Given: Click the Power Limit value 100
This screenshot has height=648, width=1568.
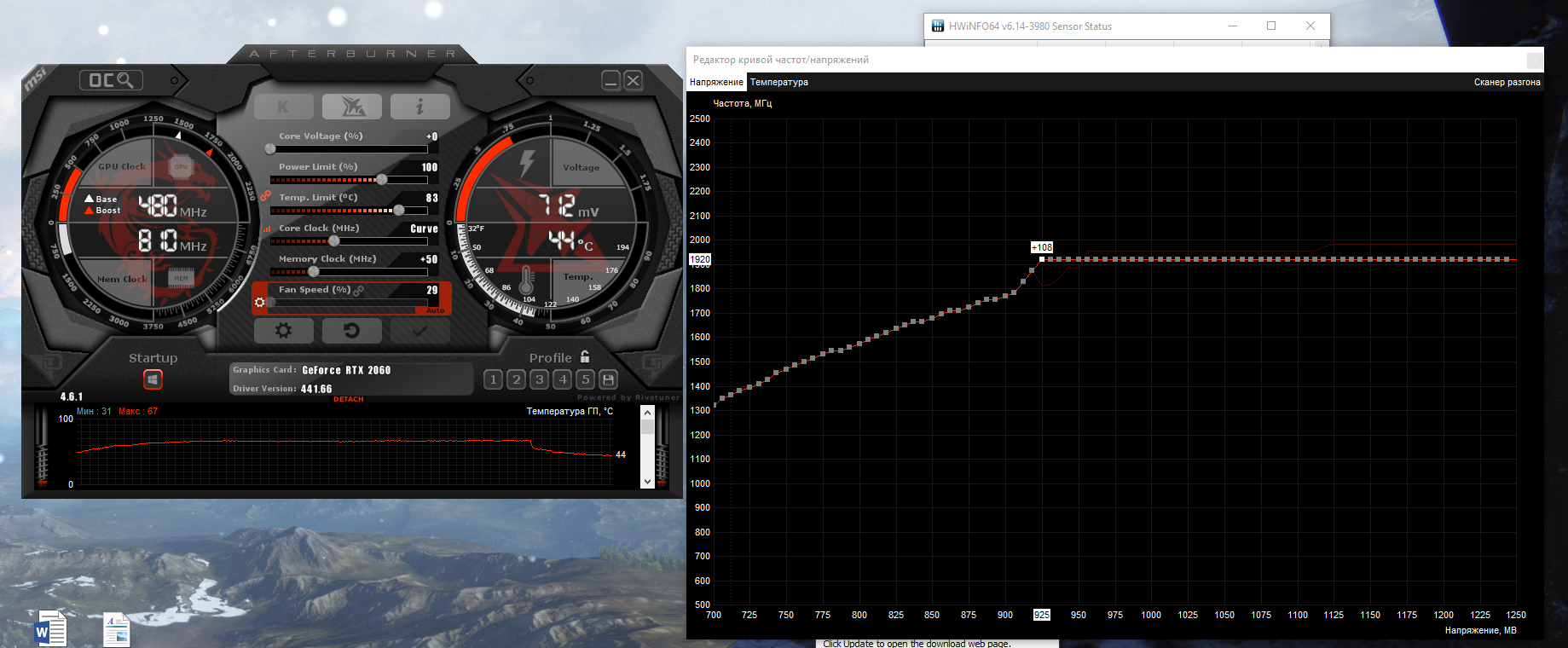Looking at the screenshot, I should click(x=430, y=167).
